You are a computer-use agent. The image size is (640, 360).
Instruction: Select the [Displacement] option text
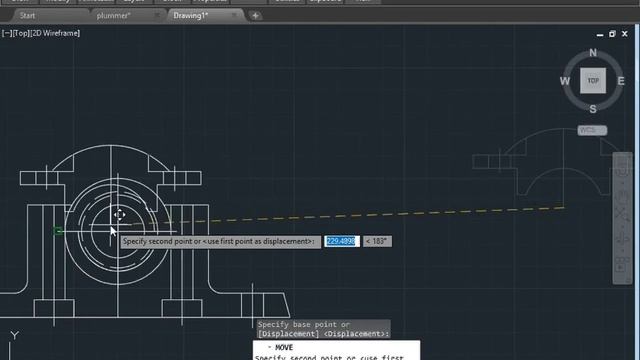[289, 334]
